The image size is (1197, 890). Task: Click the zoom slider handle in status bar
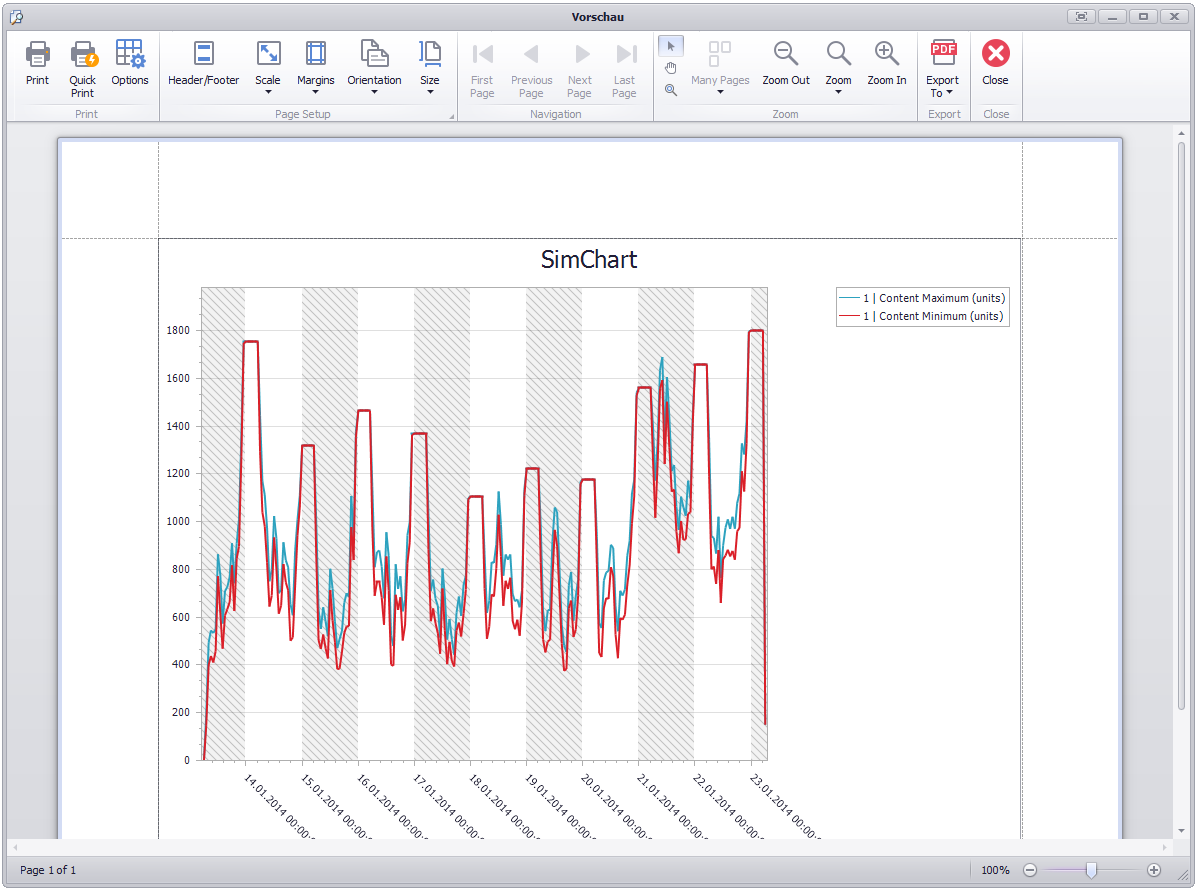click(1092, 870)
